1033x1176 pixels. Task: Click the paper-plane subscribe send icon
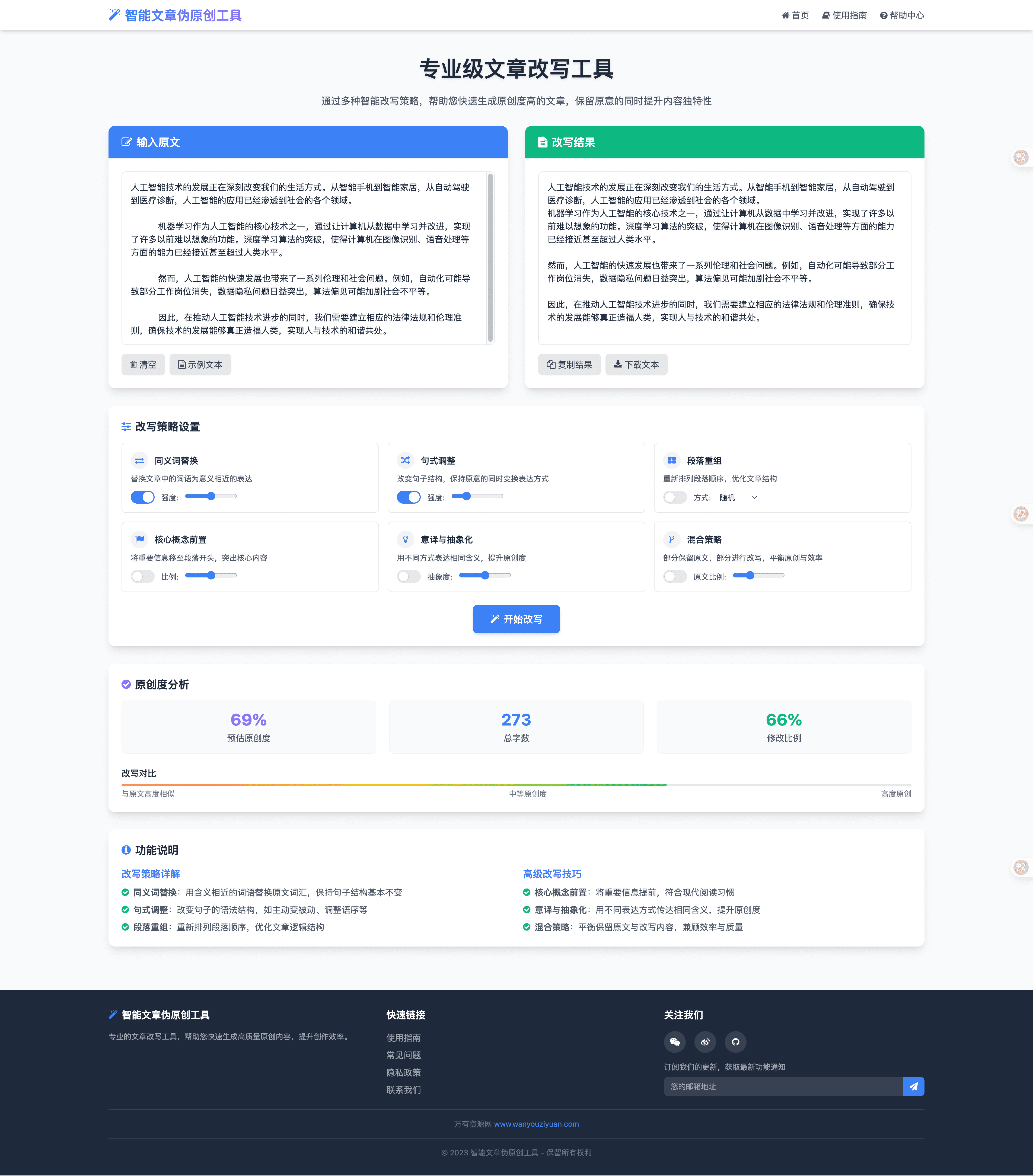(x=913, y=1086)
